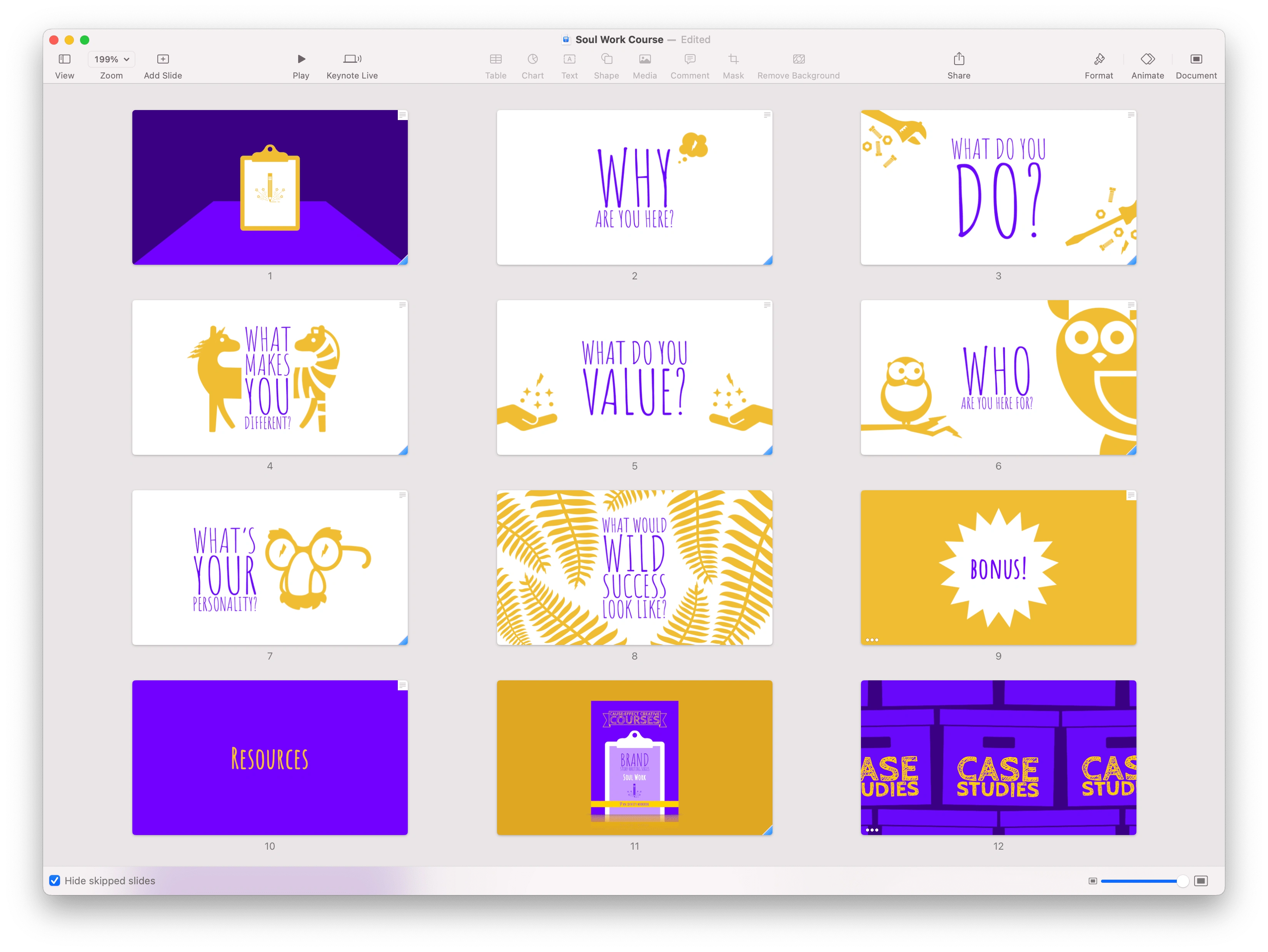1268x952 pixels.
Task: Click the Mask tool icon
Action: click(x=733, y=59)
